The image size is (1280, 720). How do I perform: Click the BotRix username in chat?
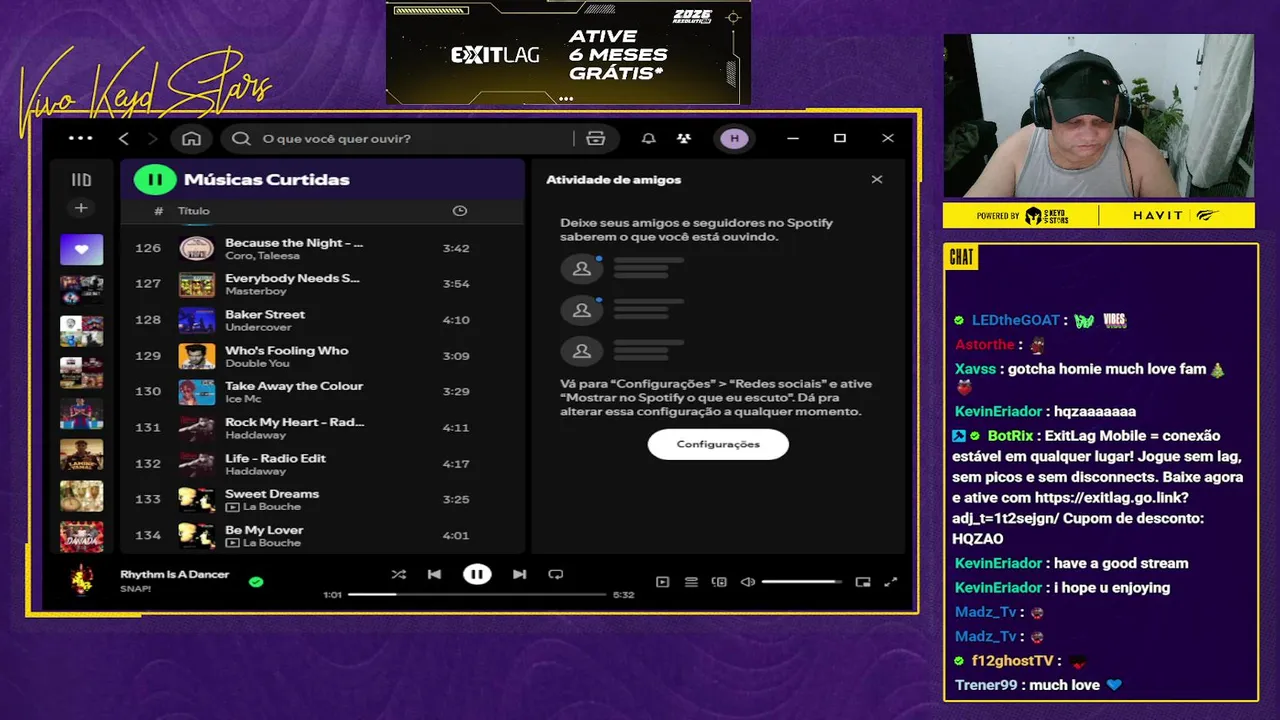pos(1010,436)
